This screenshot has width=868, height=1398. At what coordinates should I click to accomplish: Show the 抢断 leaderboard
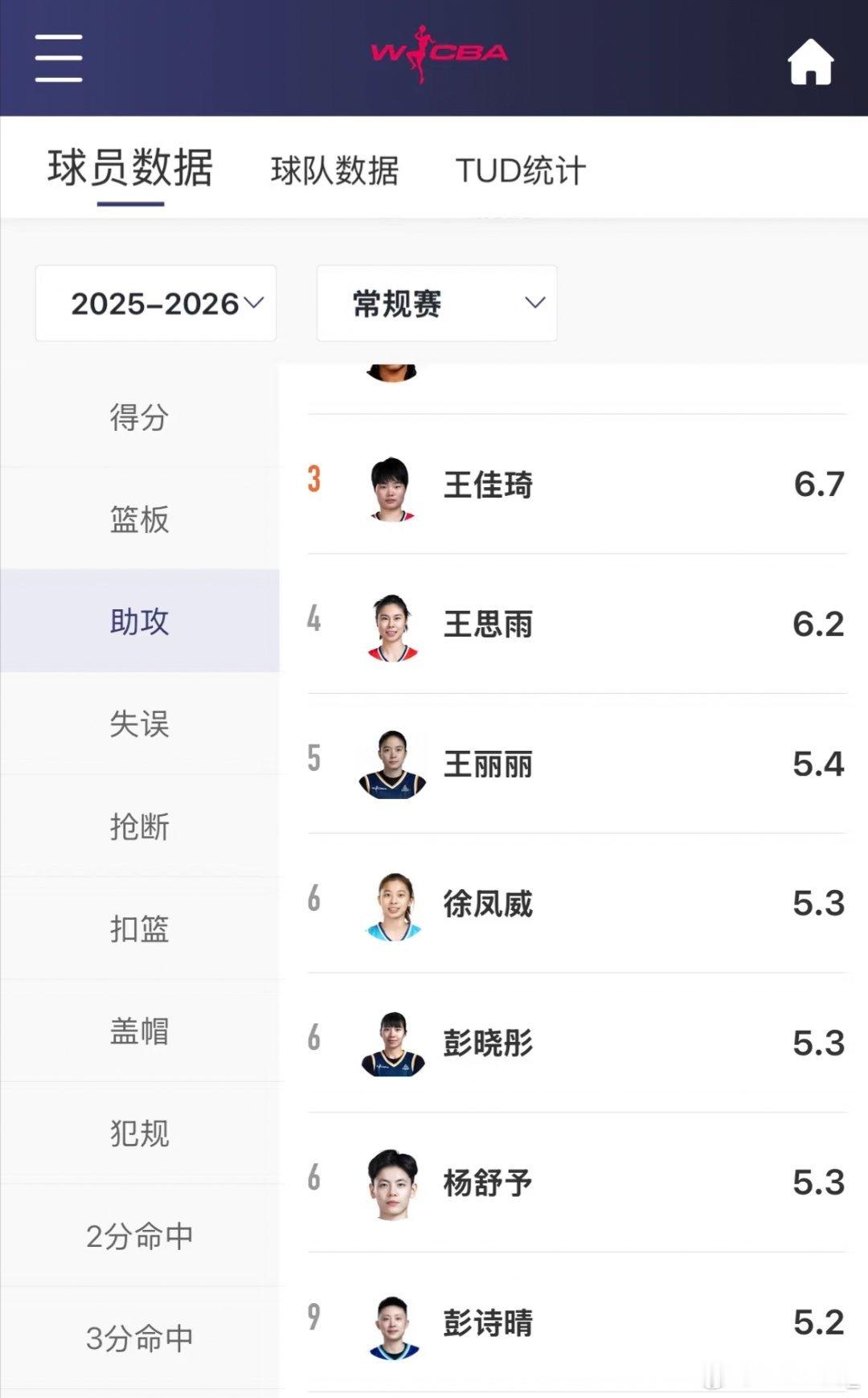[x=139, y=826]
